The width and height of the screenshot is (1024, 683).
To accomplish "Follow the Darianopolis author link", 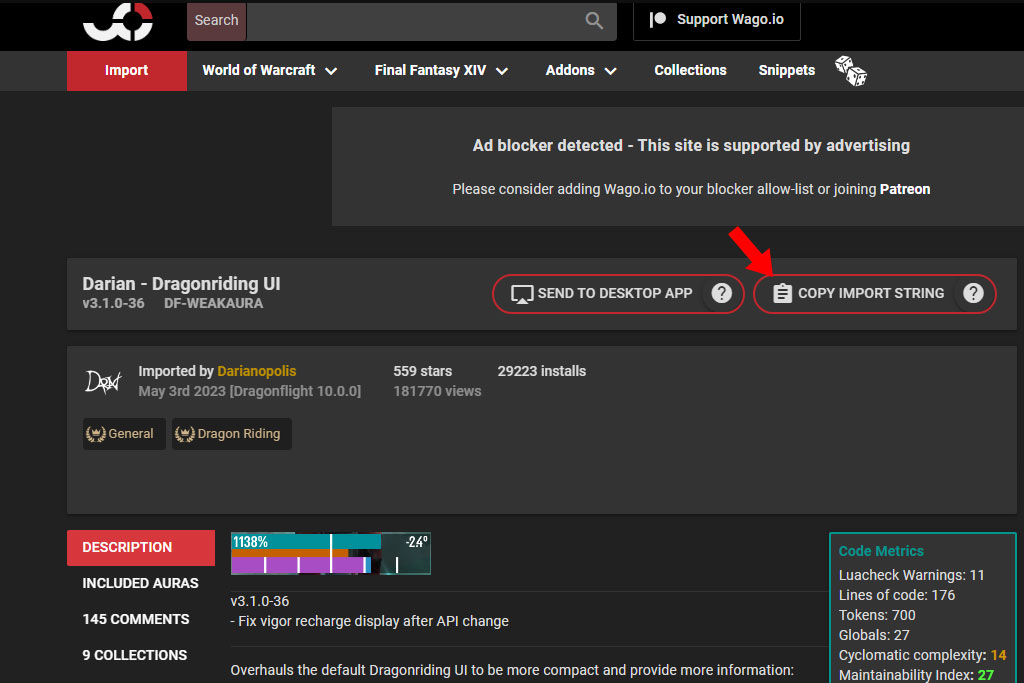I will [x=257, y=371].
